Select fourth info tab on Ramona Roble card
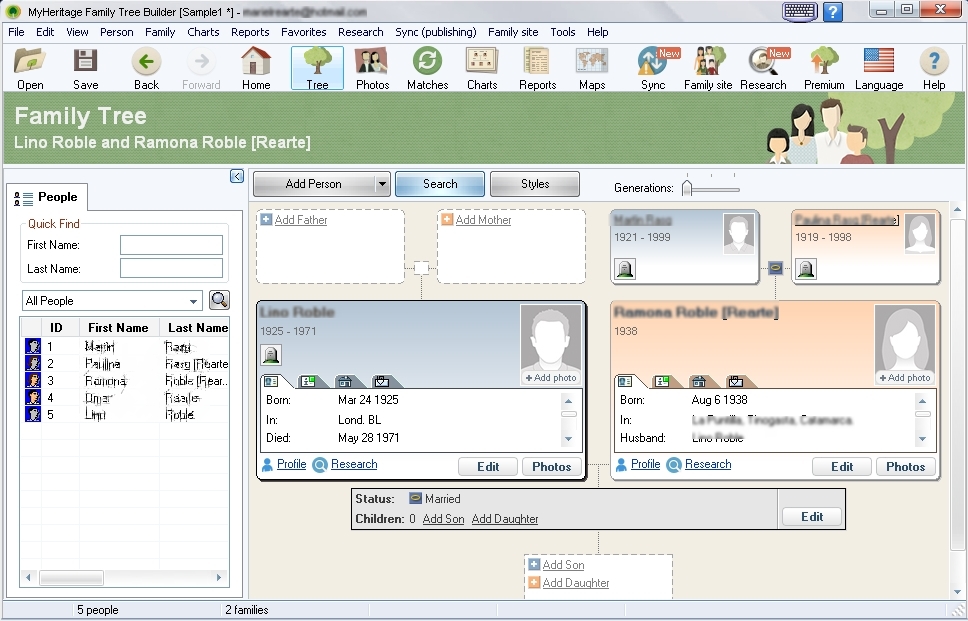This screenshot has width=968, height=621. pyautogui.click(x=736, y=381)
